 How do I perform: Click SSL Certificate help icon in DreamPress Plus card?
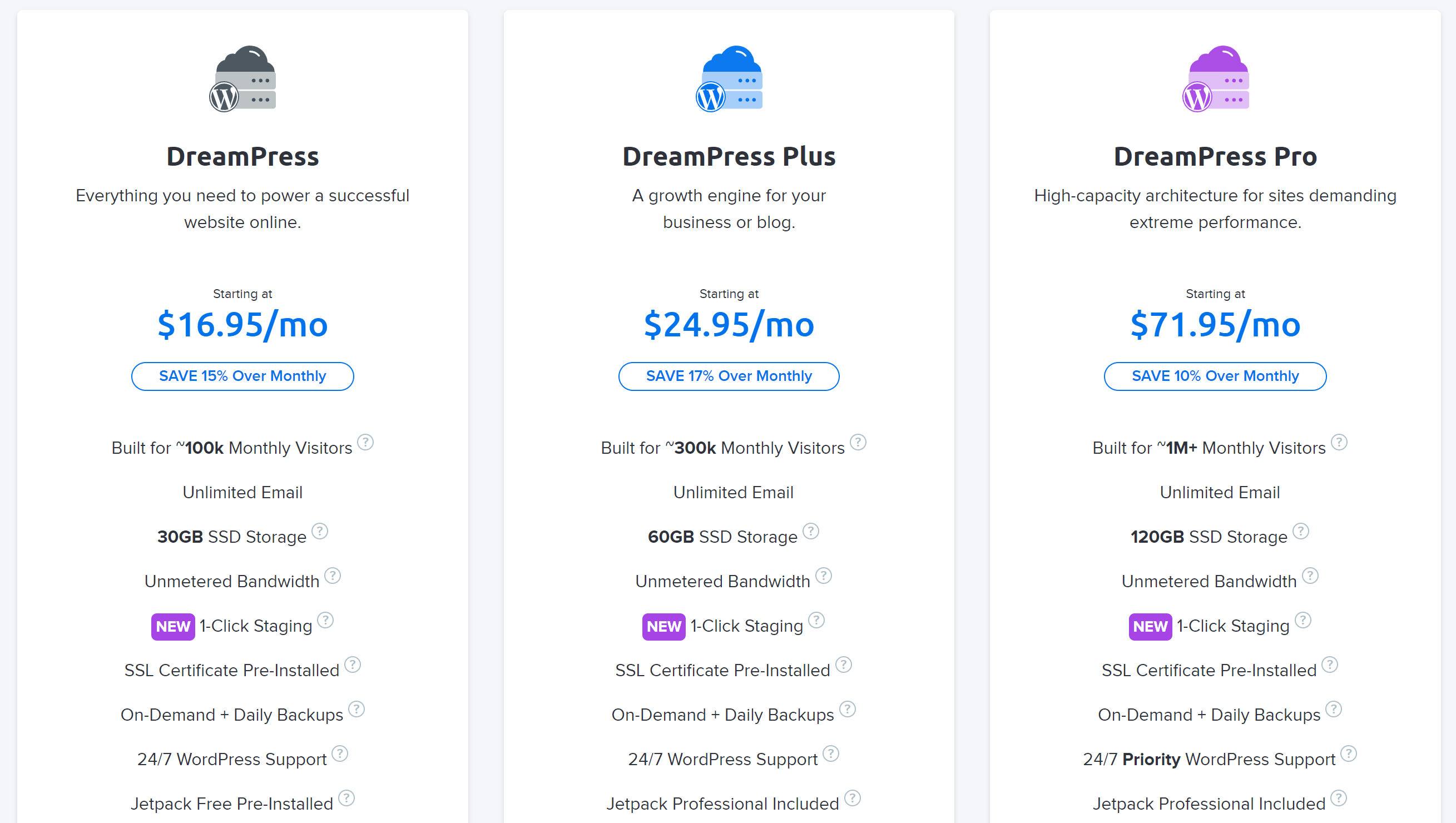point(844,665)
